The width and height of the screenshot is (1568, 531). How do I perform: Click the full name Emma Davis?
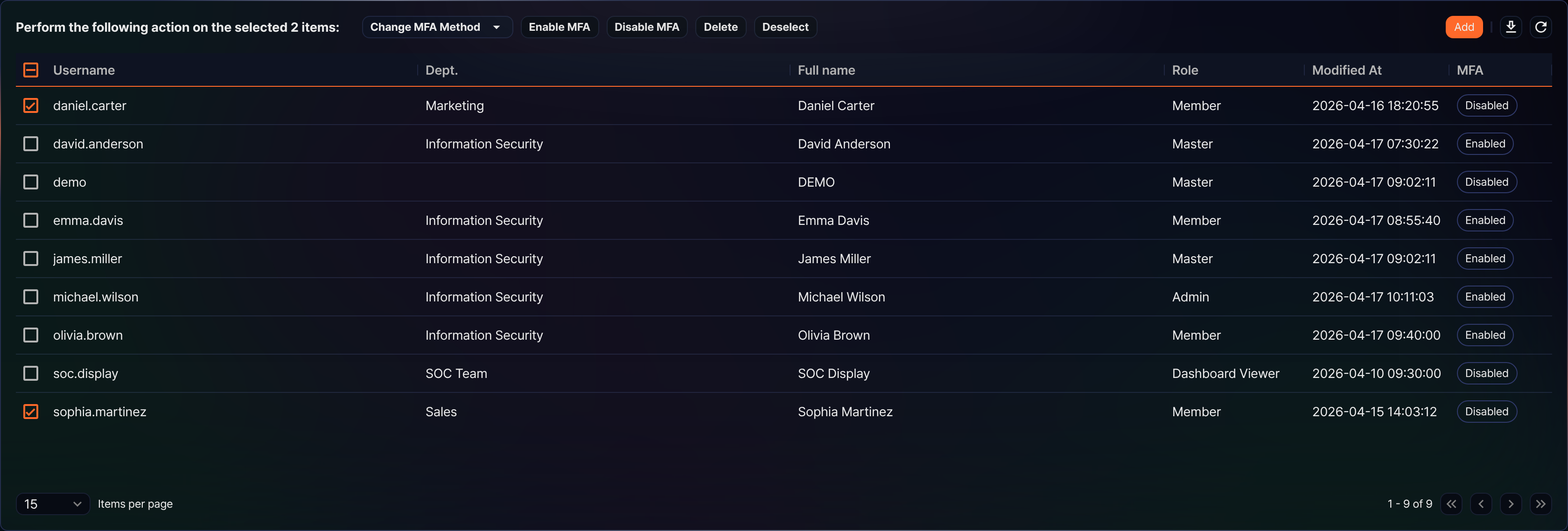point(833,220)
